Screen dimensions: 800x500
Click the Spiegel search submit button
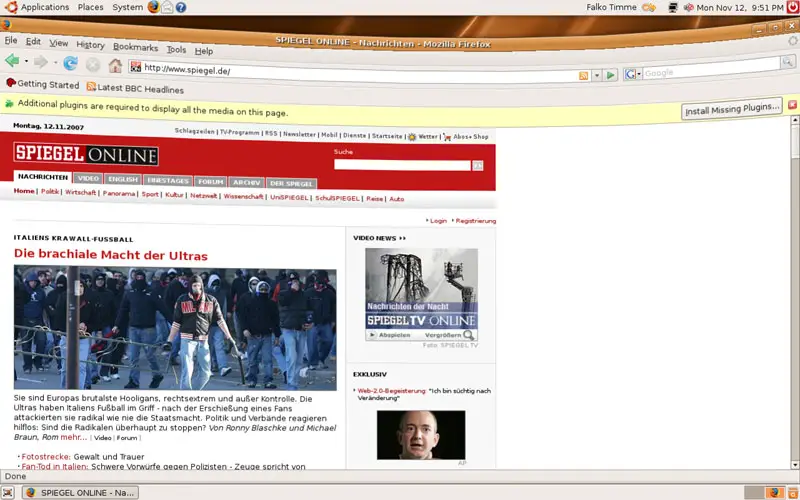pos(478,165)
